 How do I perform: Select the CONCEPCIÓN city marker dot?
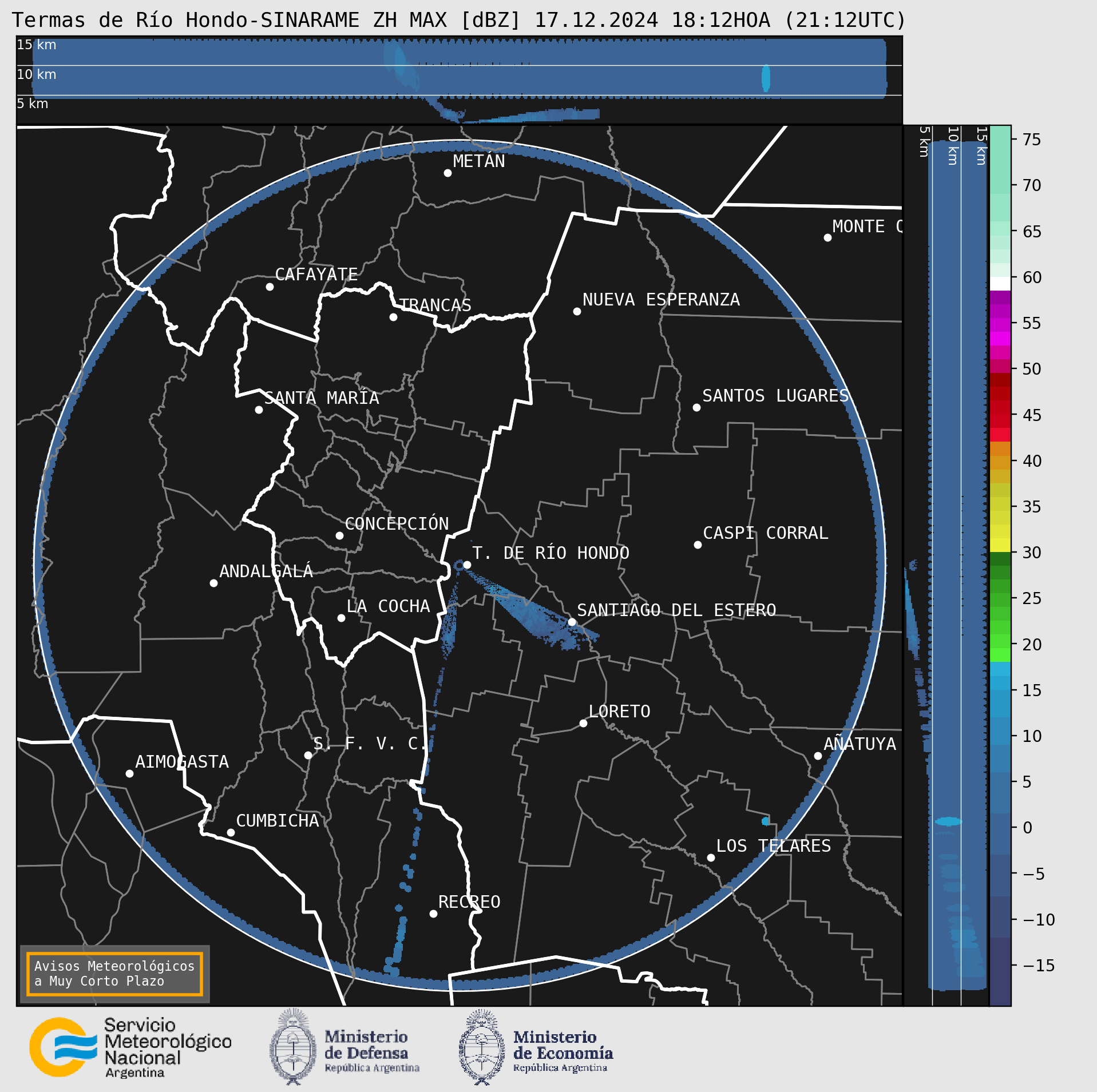[339, 535]
